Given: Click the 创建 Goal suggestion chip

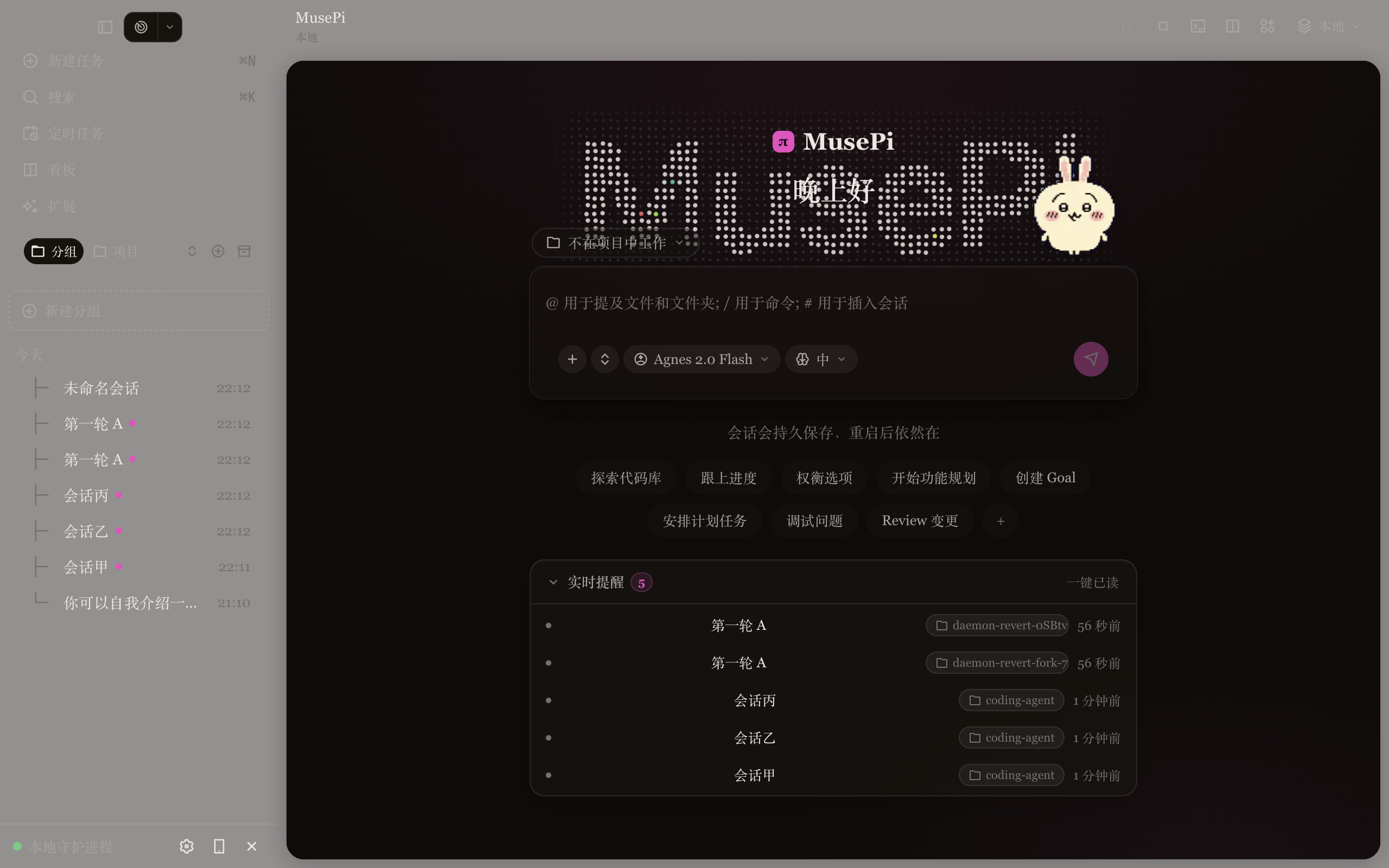Looking at the screenshot, I should pos(1046,477).
